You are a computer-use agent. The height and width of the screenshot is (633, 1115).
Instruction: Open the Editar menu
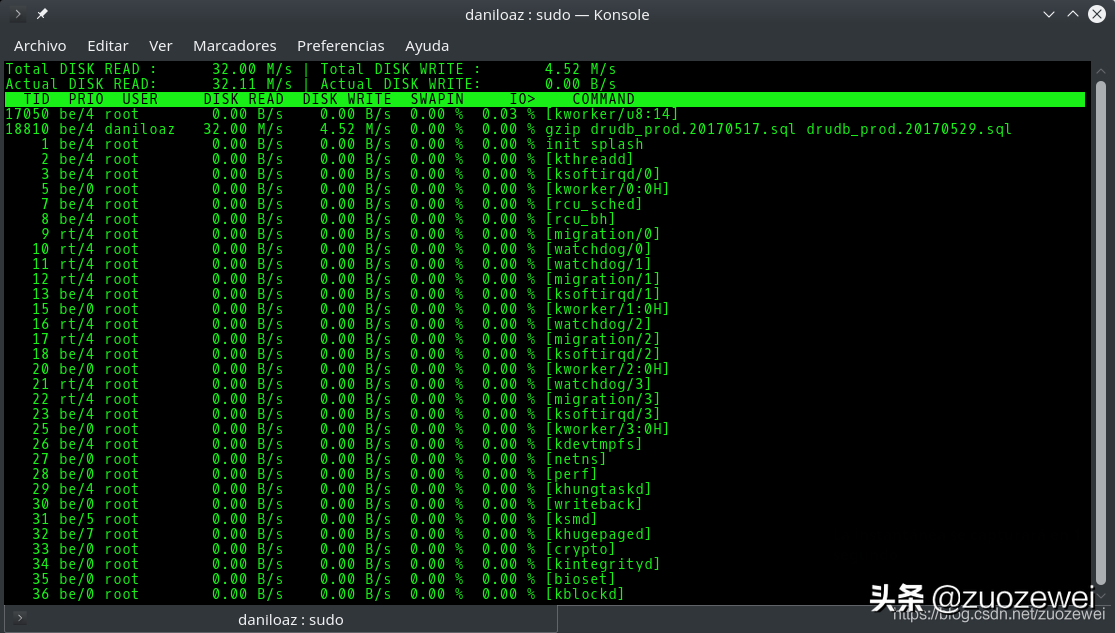[x=107, y=46]
